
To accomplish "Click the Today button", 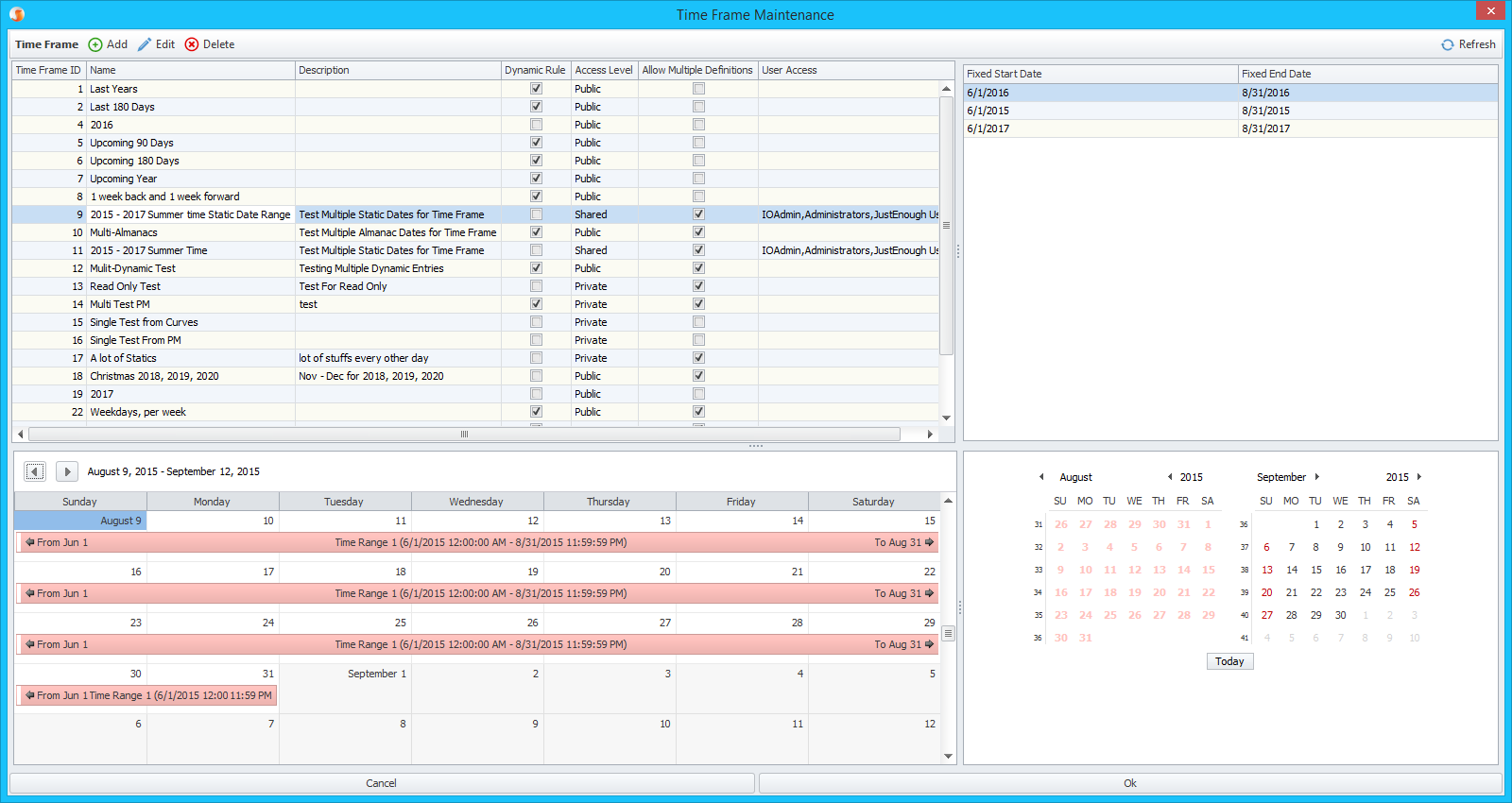I will pyautogui.click(x=1229, y=661).
